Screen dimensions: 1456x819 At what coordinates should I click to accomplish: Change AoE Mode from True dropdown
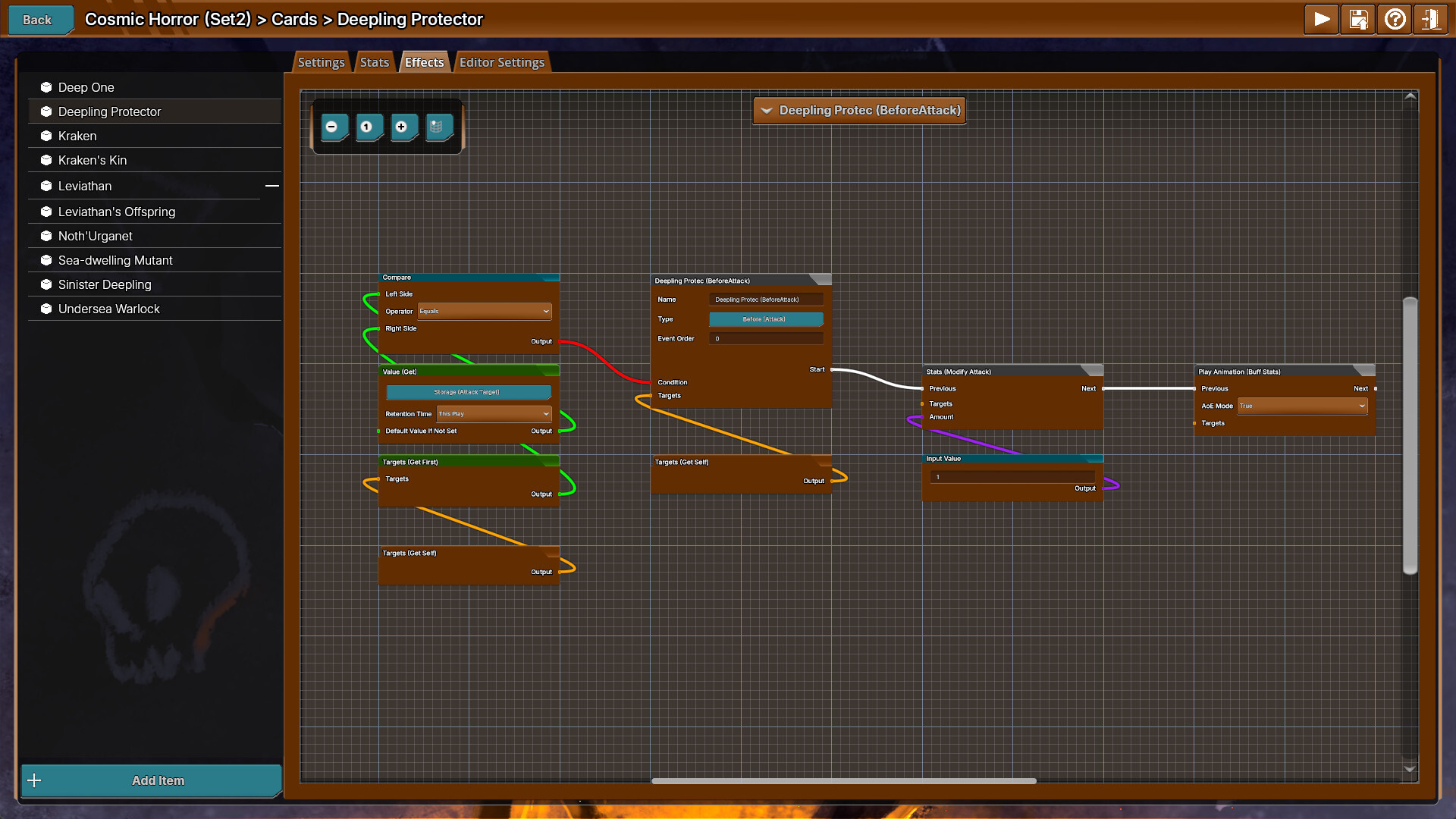(x=1301, y=406)
